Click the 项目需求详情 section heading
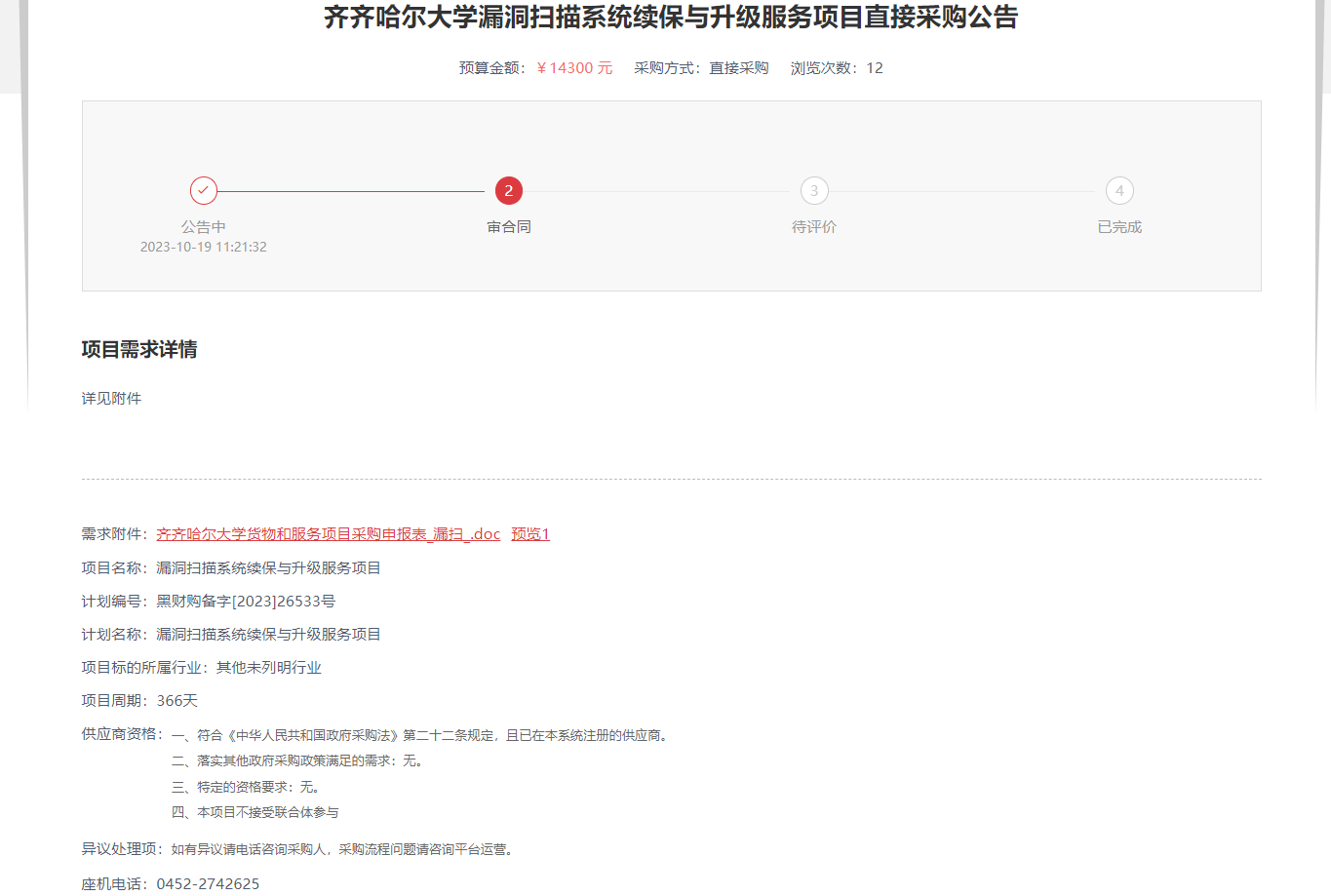 (x=139, y=350)
